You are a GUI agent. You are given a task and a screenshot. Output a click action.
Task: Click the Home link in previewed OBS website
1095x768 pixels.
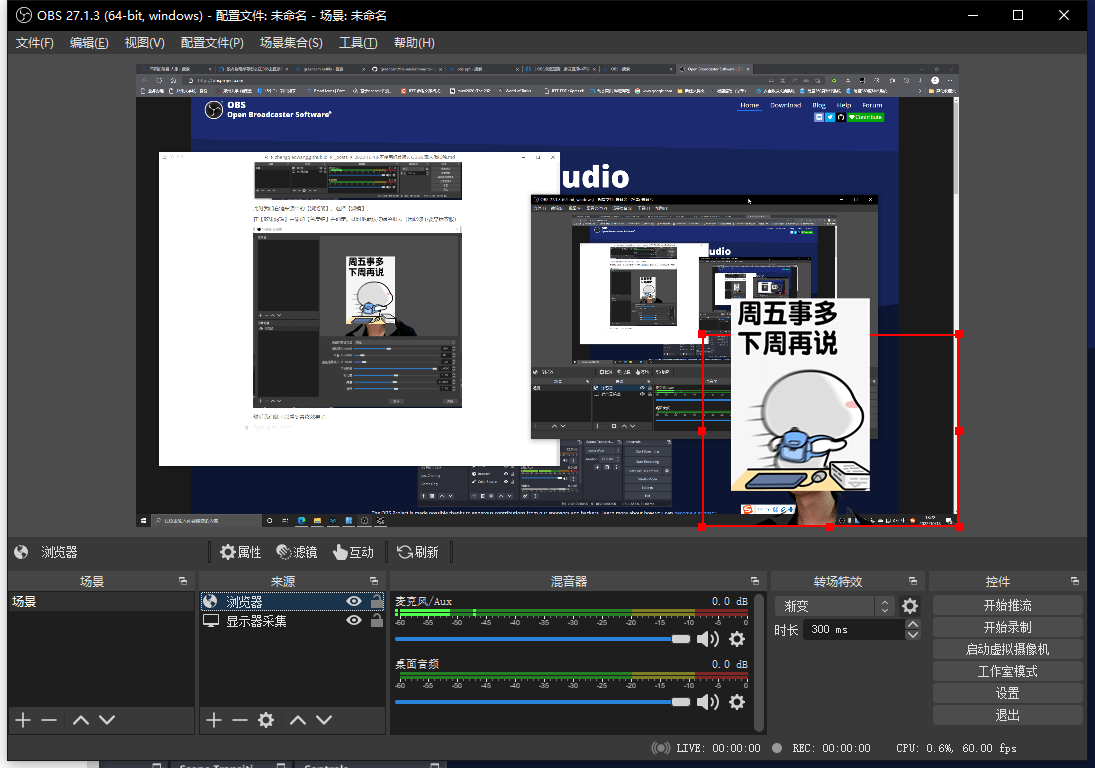pyautogui.click(x=749, y=105)
